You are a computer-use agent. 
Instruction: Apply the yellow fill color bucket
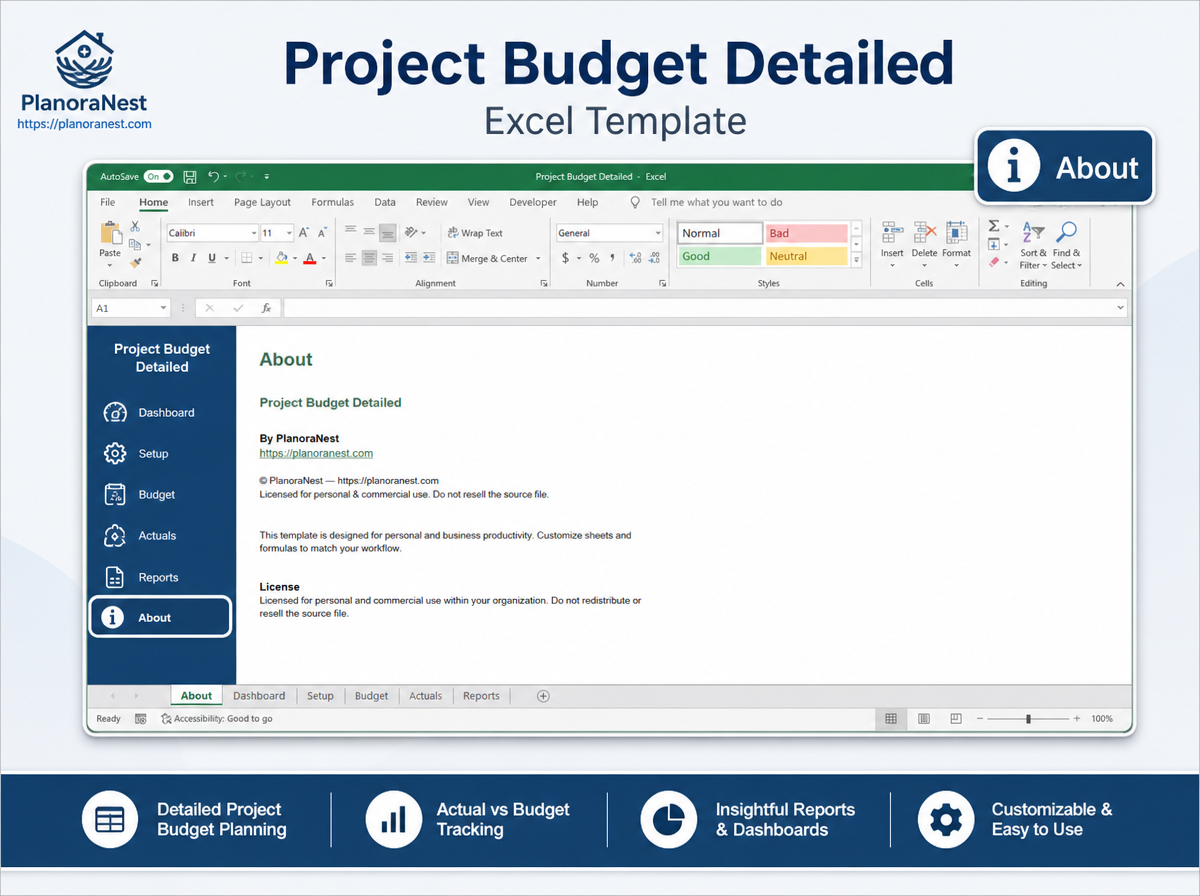(281, 258)
